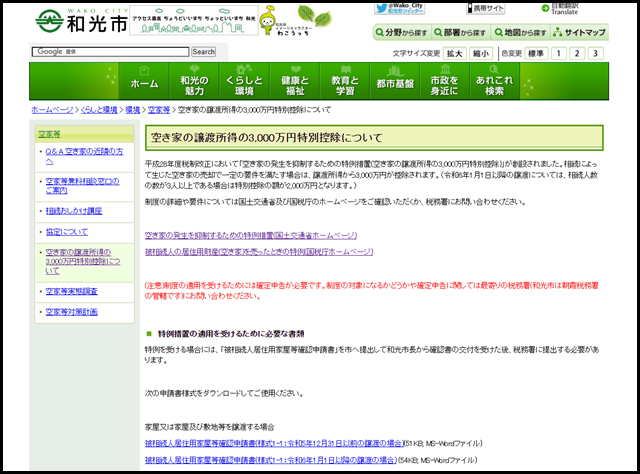The height and width of the screenshot is (474, 640).
Task: Open the 健康と福祉 menu tab
Action: pyautogui.click(x=295, y=81)
